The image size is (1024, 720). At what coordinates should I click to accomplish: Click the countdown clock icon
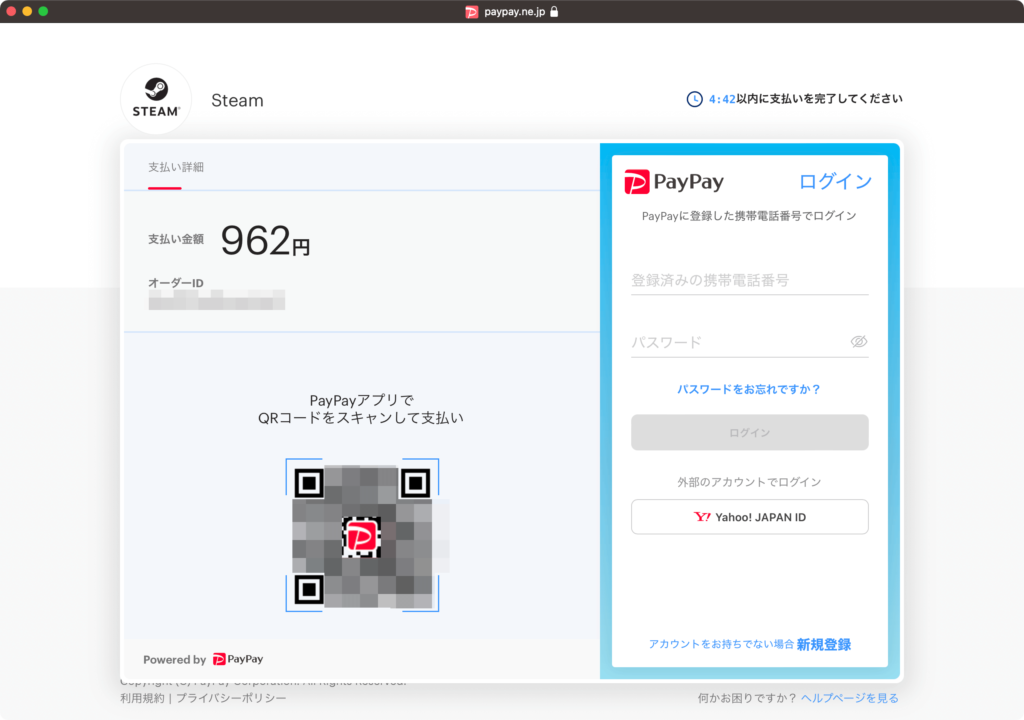click(694, 99)
